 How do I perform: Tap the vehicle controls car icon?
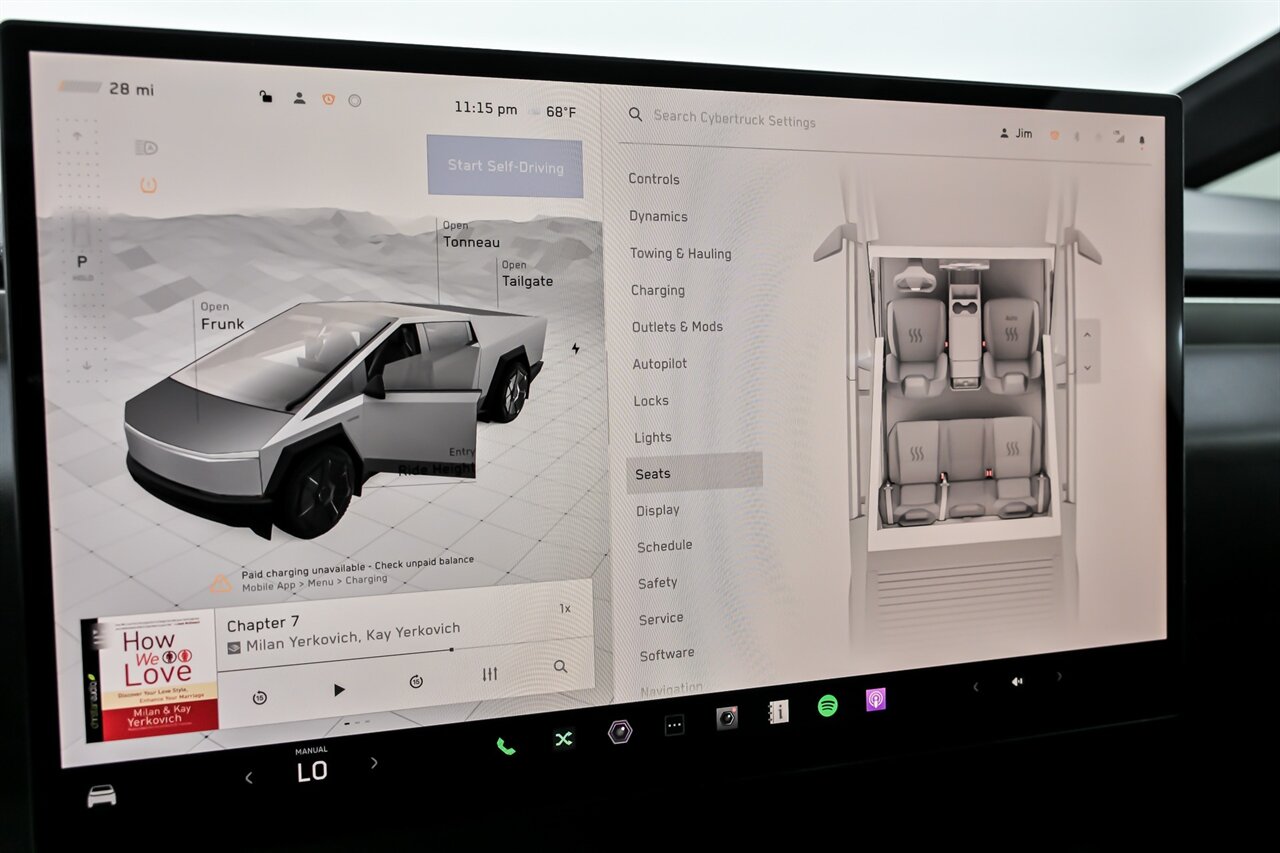tap(101, 795)
